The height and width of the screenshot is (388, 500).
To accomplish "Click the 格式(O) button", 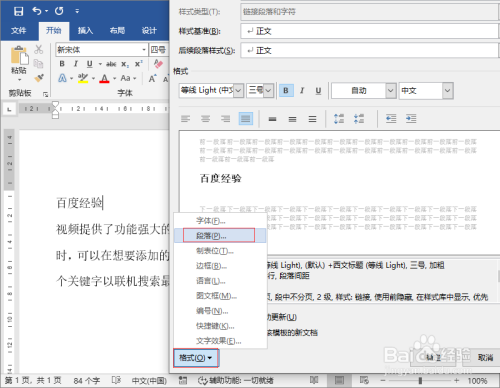I will (x=196, y=358).
